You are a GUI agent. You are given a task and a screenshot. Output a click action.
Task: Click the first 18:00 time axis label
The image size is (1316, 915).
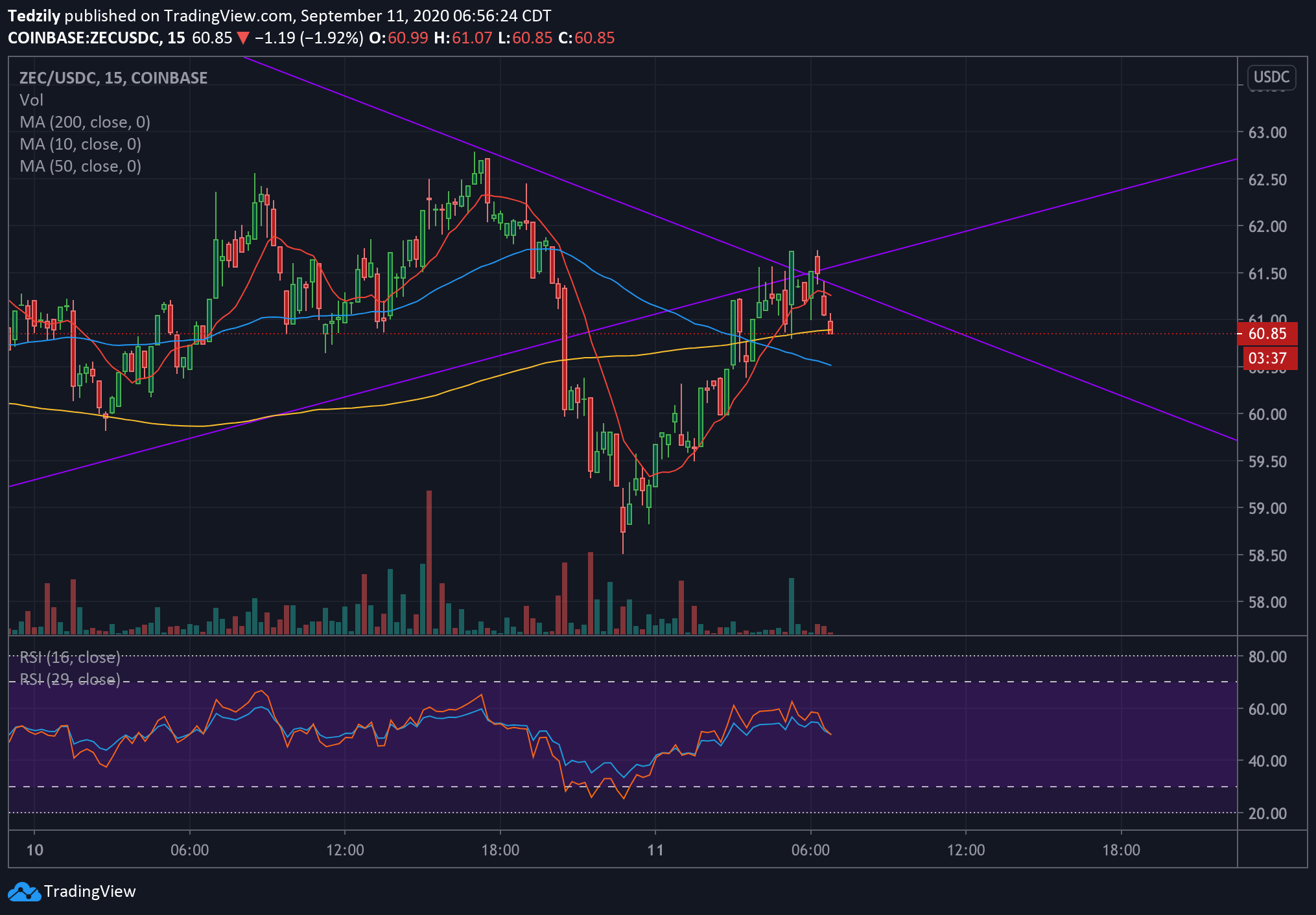(500, 850)
